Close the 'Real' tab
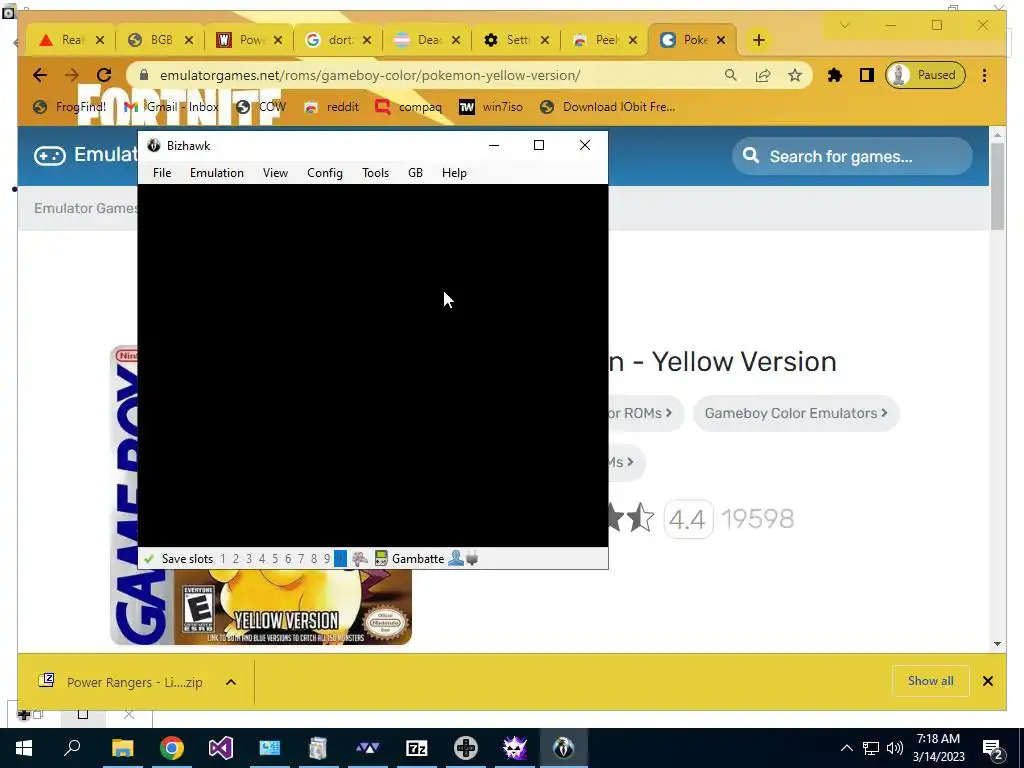The image size is (1024, 768). pos(100,40)
